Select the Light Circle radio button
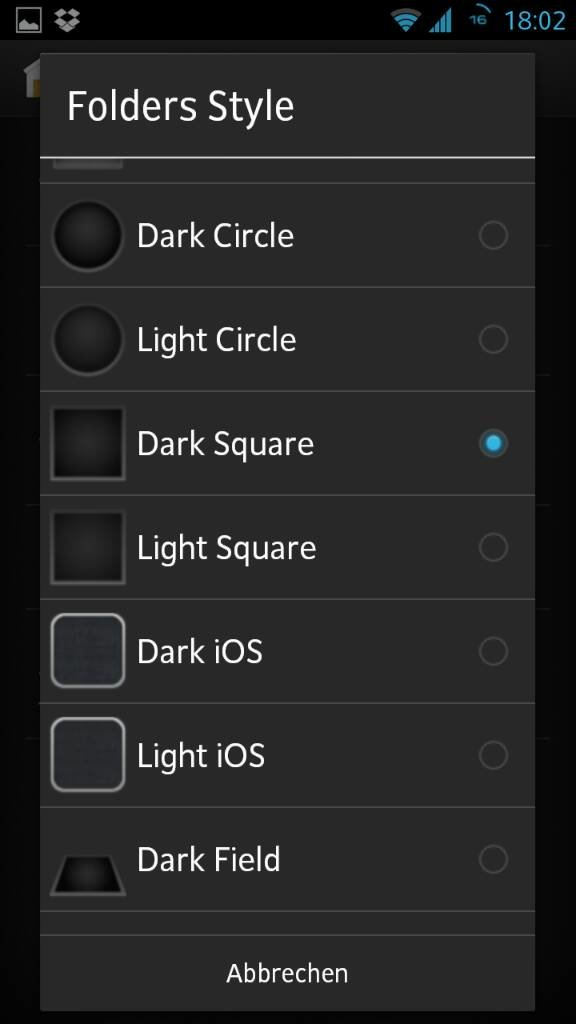 tap(493, 339)
